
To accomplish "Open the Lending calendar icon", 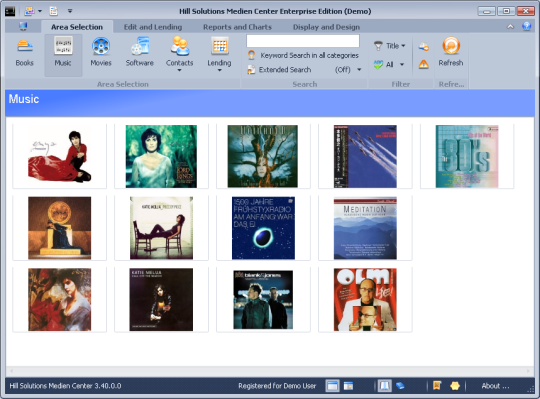I will 219,46.
